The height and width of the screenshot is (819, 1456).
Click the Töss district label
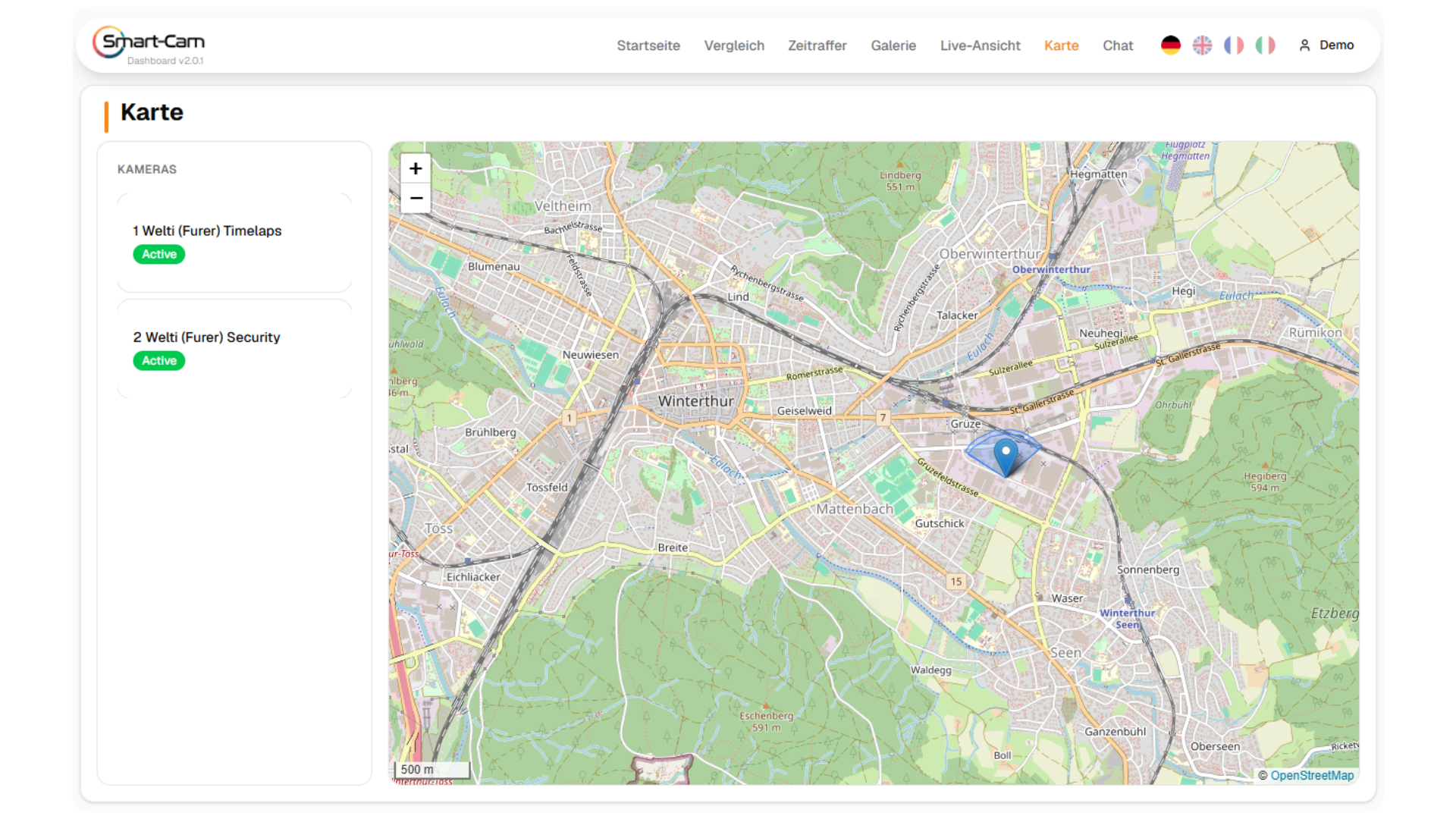438,529
